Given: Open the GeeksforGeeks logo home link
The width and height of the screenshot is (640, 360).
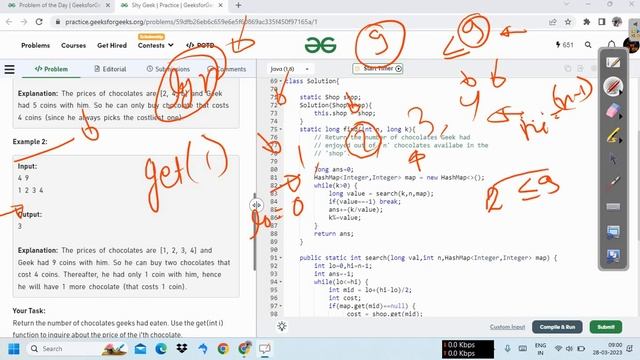Looking at the screenshot, I should click(320, 45).
